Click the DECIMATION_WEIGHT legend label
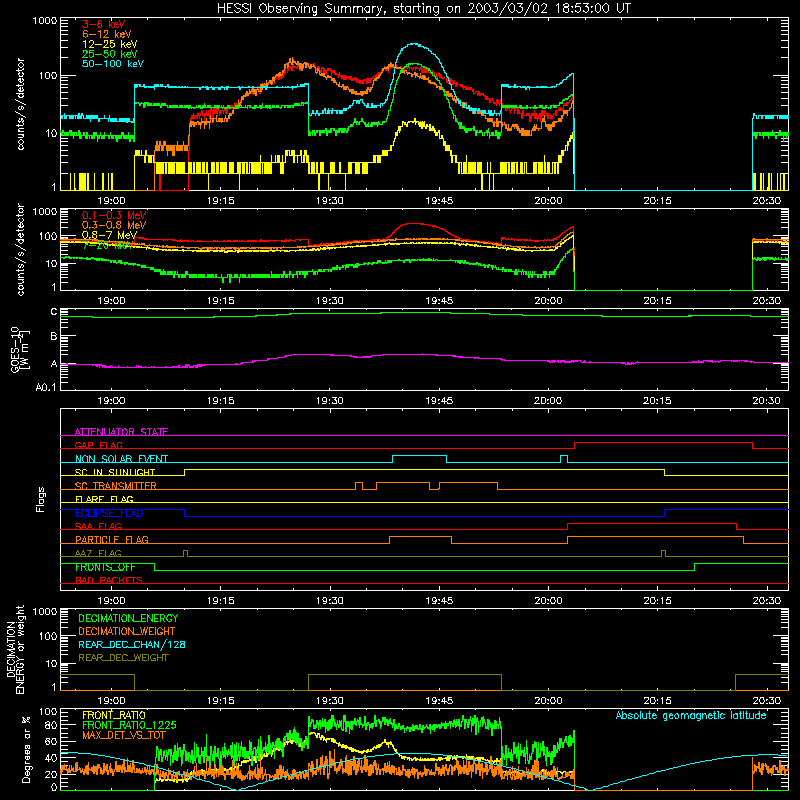The image size is (800, 800). 127,632
